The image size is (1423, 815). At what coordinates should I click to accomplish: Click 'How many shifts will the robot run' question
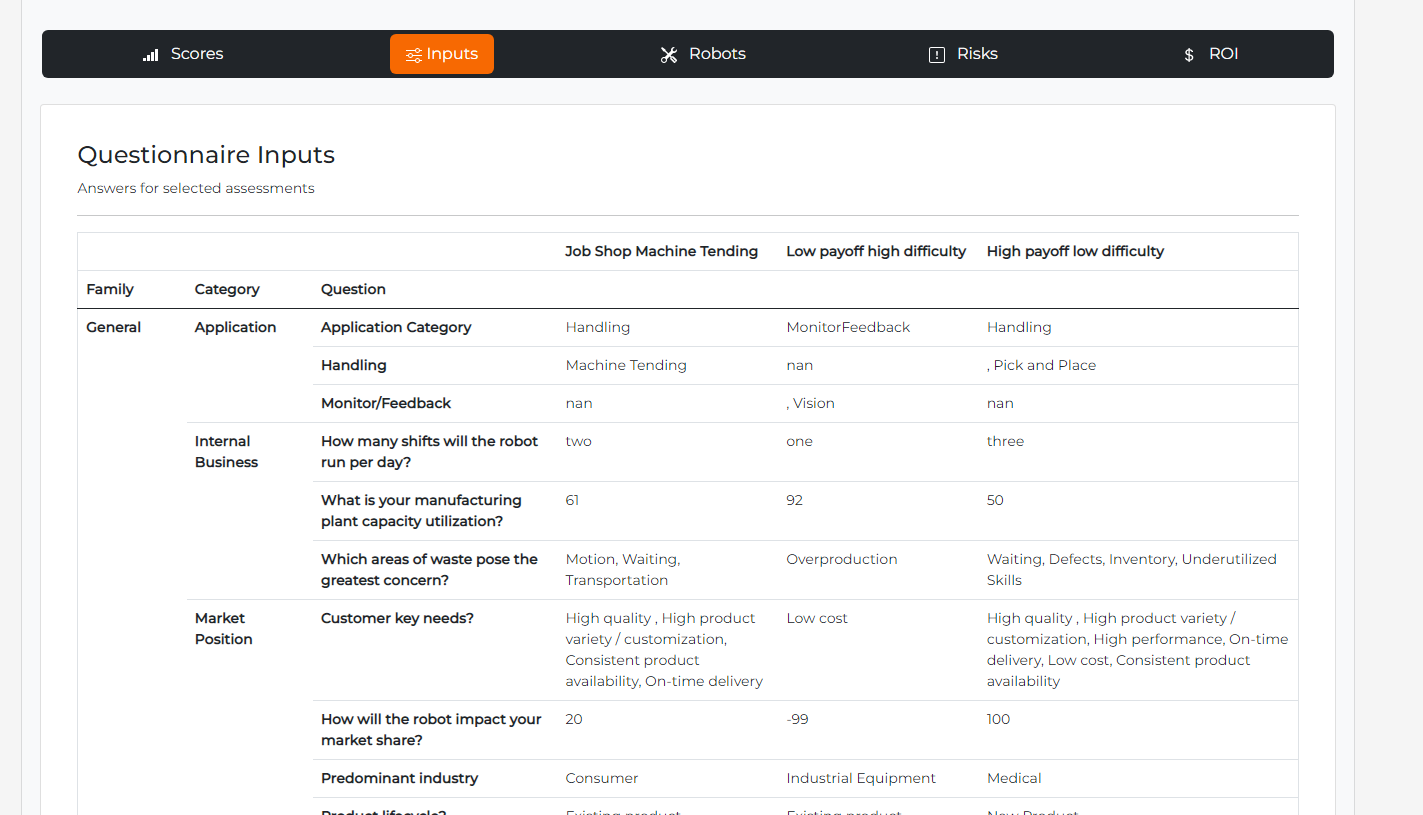[429, 452]
